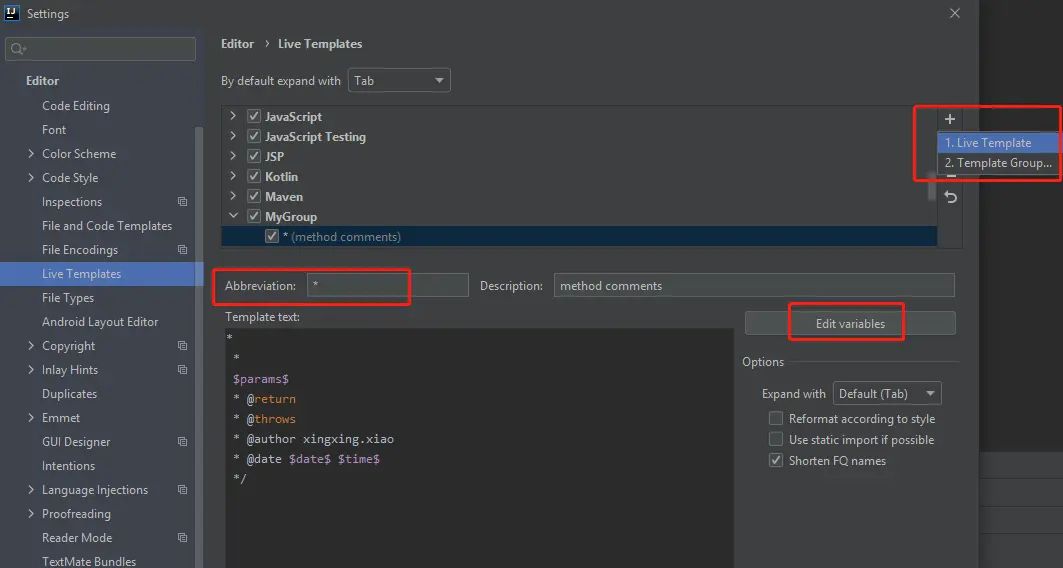The height and width of the screenshot is (568, 1063).
Task: Open the Expand with Default (Tab) dropdown
Action: (887, 394)
